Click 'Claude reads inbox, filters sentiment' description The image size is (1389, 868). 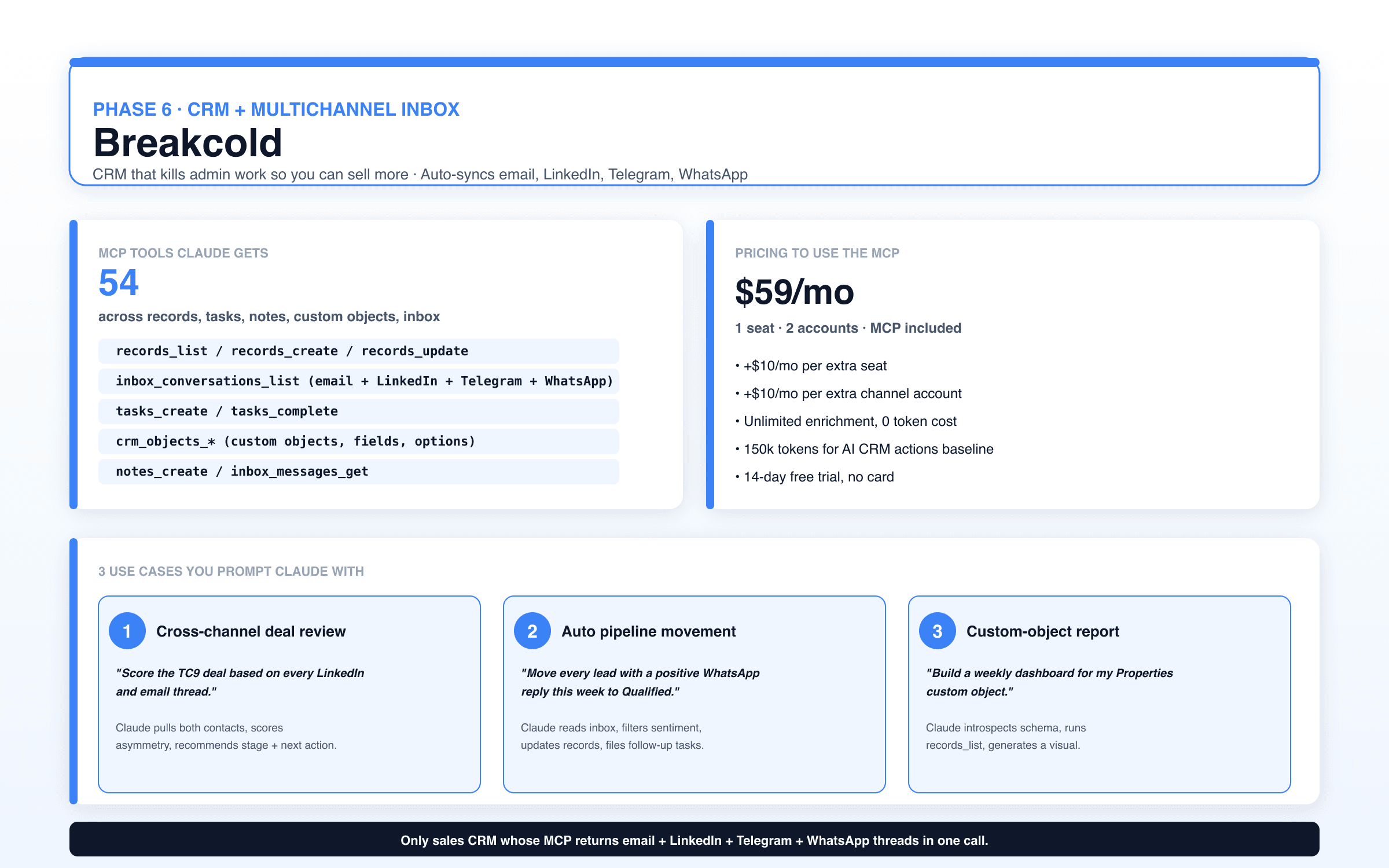point(612,736)
